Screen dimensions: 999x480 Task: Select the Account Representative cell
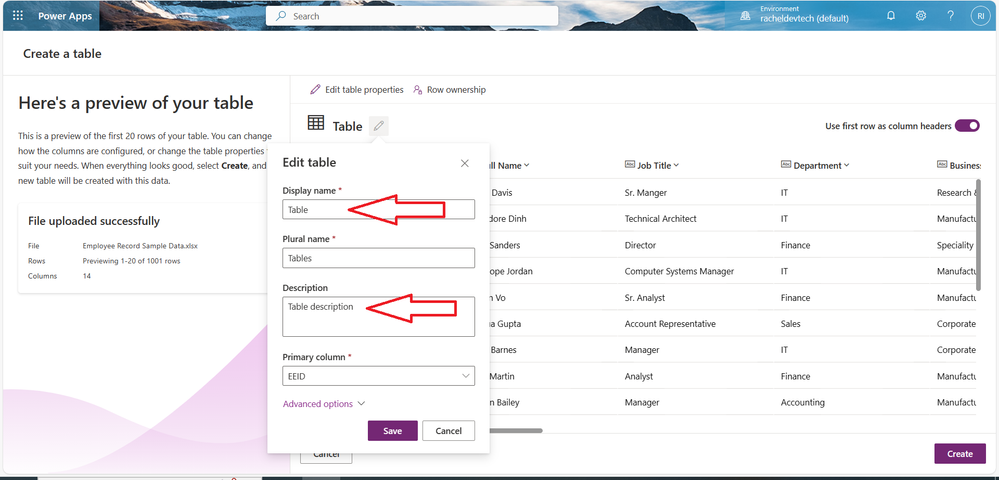pos(670,324)
